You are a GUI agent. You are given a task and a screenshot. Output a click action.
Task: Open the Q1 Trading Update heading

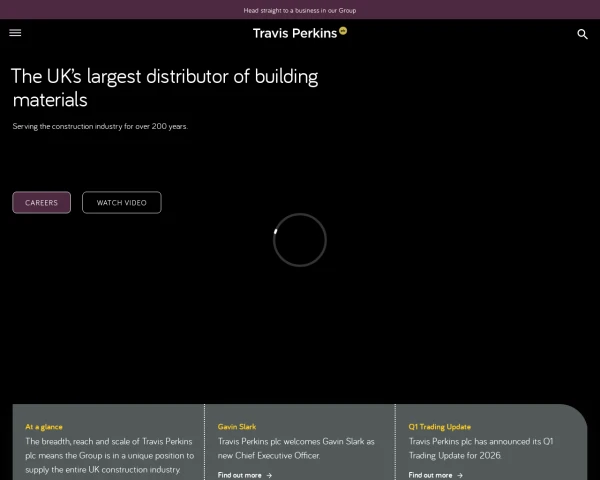(x=440, y=427)
